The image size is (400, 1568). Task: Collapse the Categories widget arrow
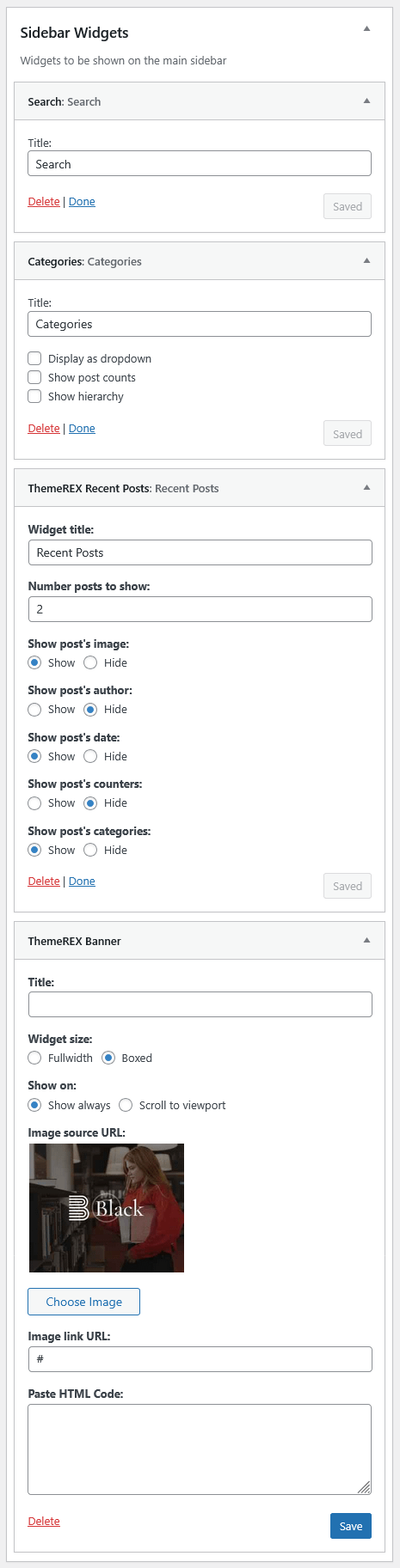366,261
